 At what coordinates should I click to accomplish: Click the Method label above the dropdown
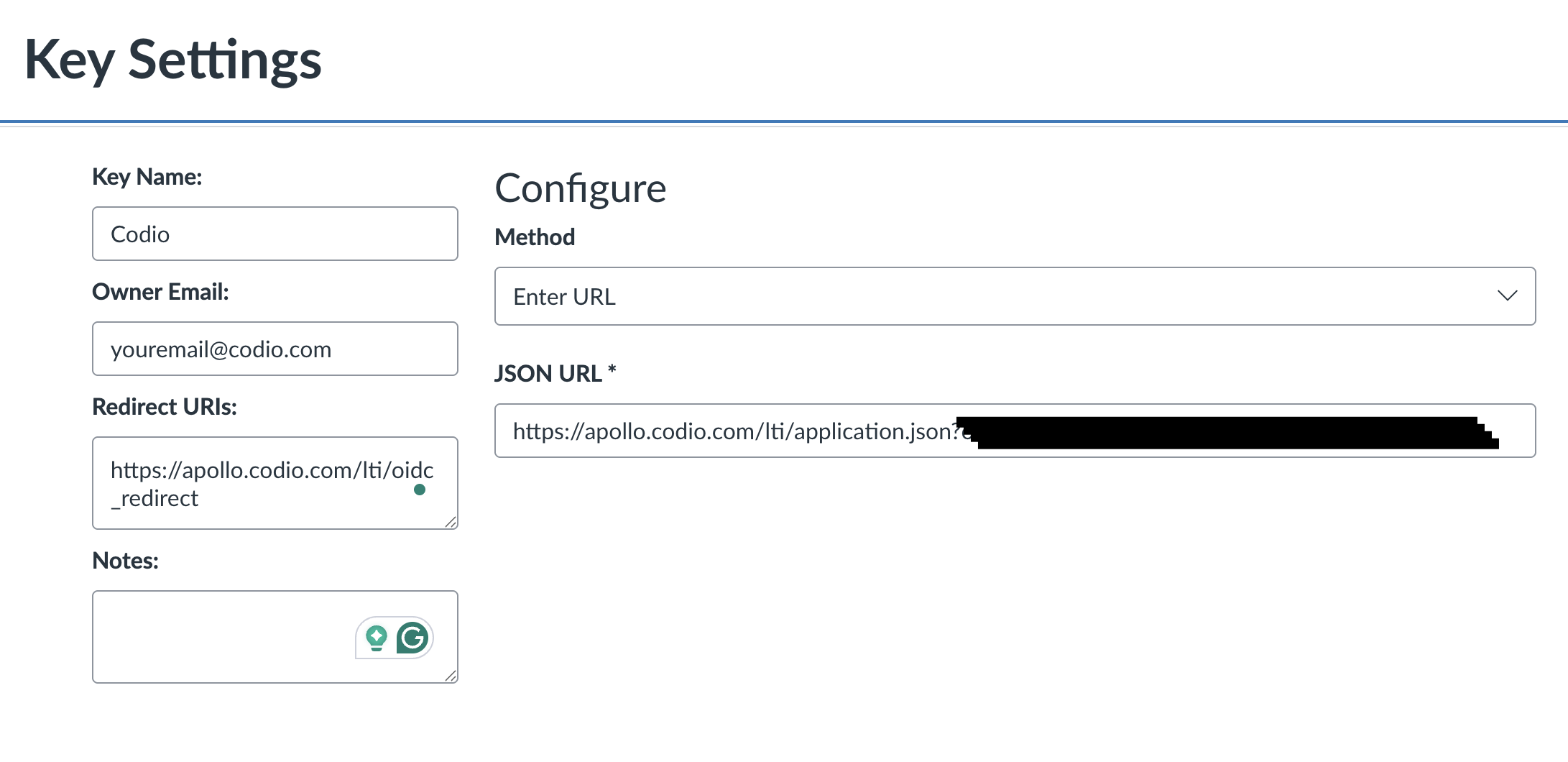coord(535,237)
